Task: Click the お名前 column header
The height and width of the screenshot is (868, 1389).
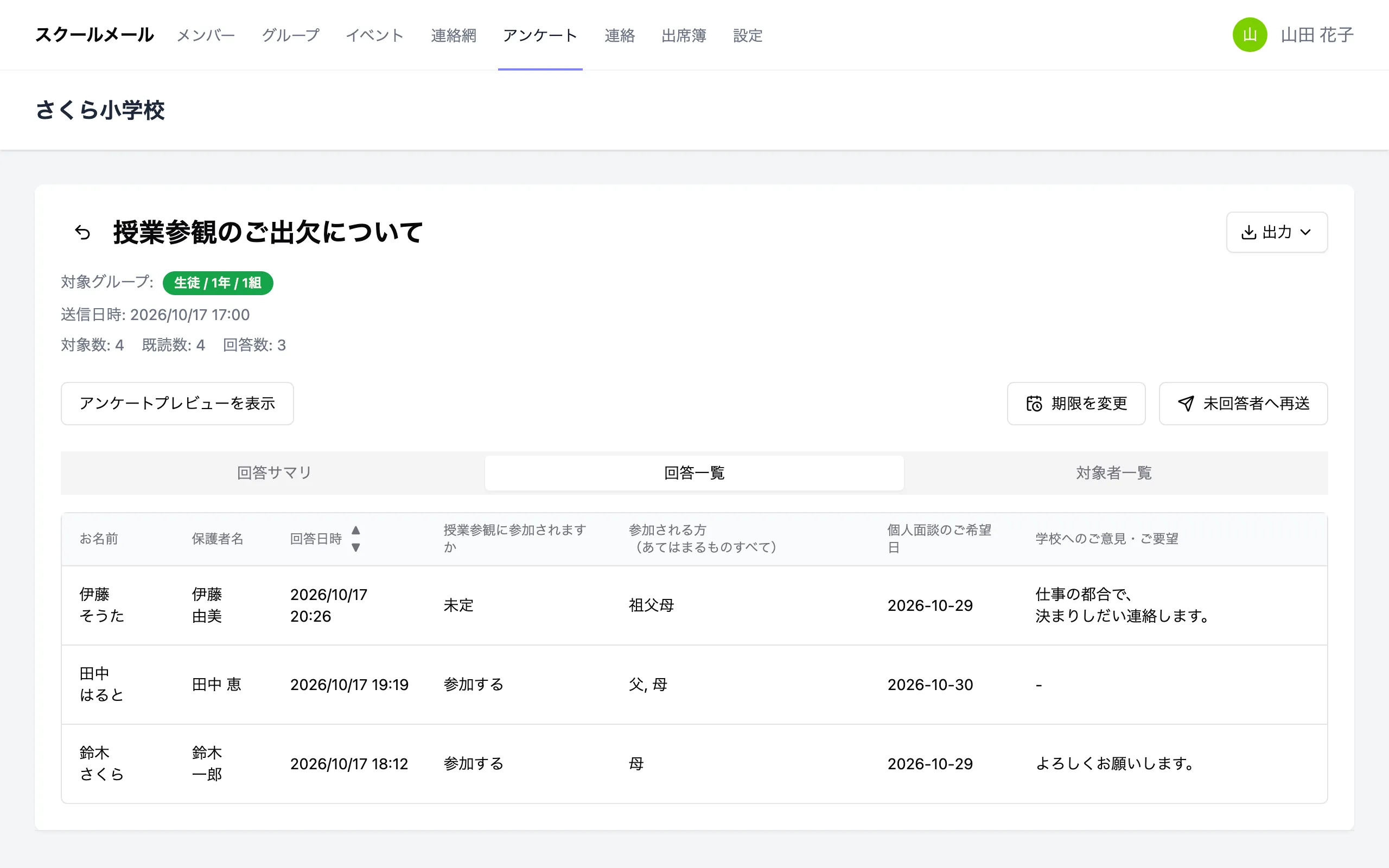Action: coord(99,539)
